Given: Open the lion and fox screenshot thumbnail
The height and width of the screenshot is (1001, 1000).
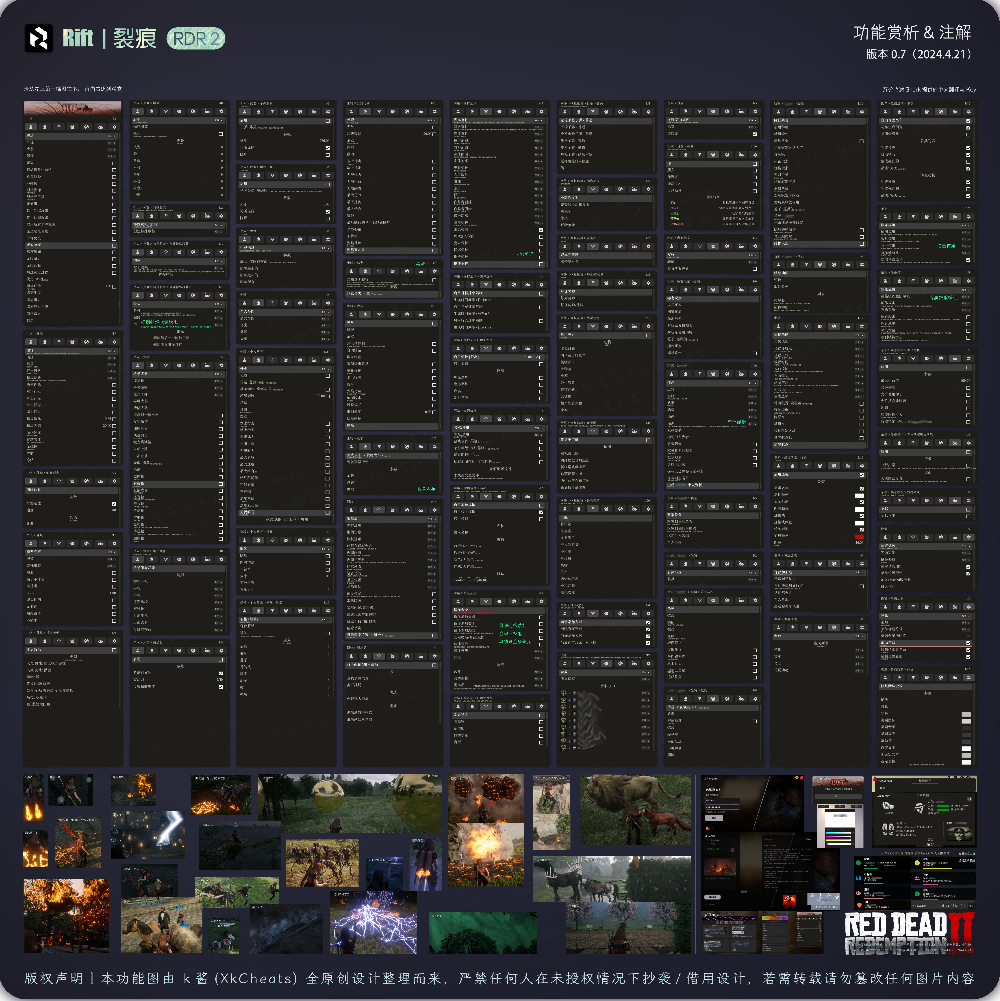Looking at the screenshot, I should (x=636, y=810).
